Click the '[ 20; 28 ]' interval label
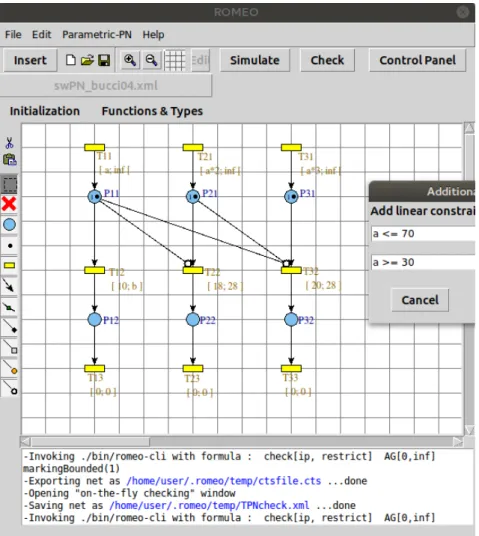This screenshot has width=479, height=536. [323, 285]
